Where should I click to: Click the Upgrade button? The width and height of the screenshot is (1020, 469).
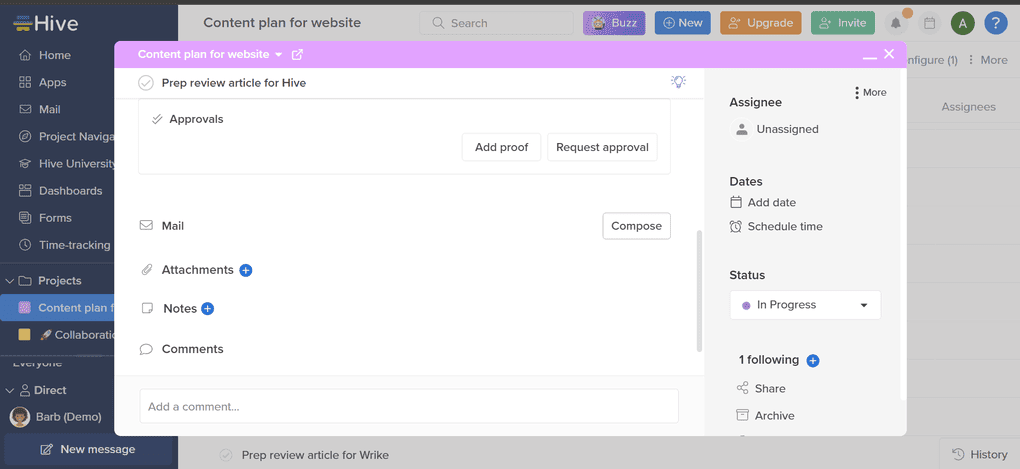[760, 23]
